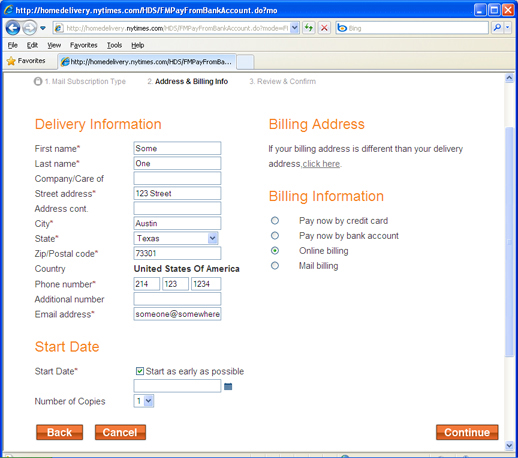Viewport: 518px width, 458px height.
Task: Expand the address bar history dropdown
Action: coord(295,28)
